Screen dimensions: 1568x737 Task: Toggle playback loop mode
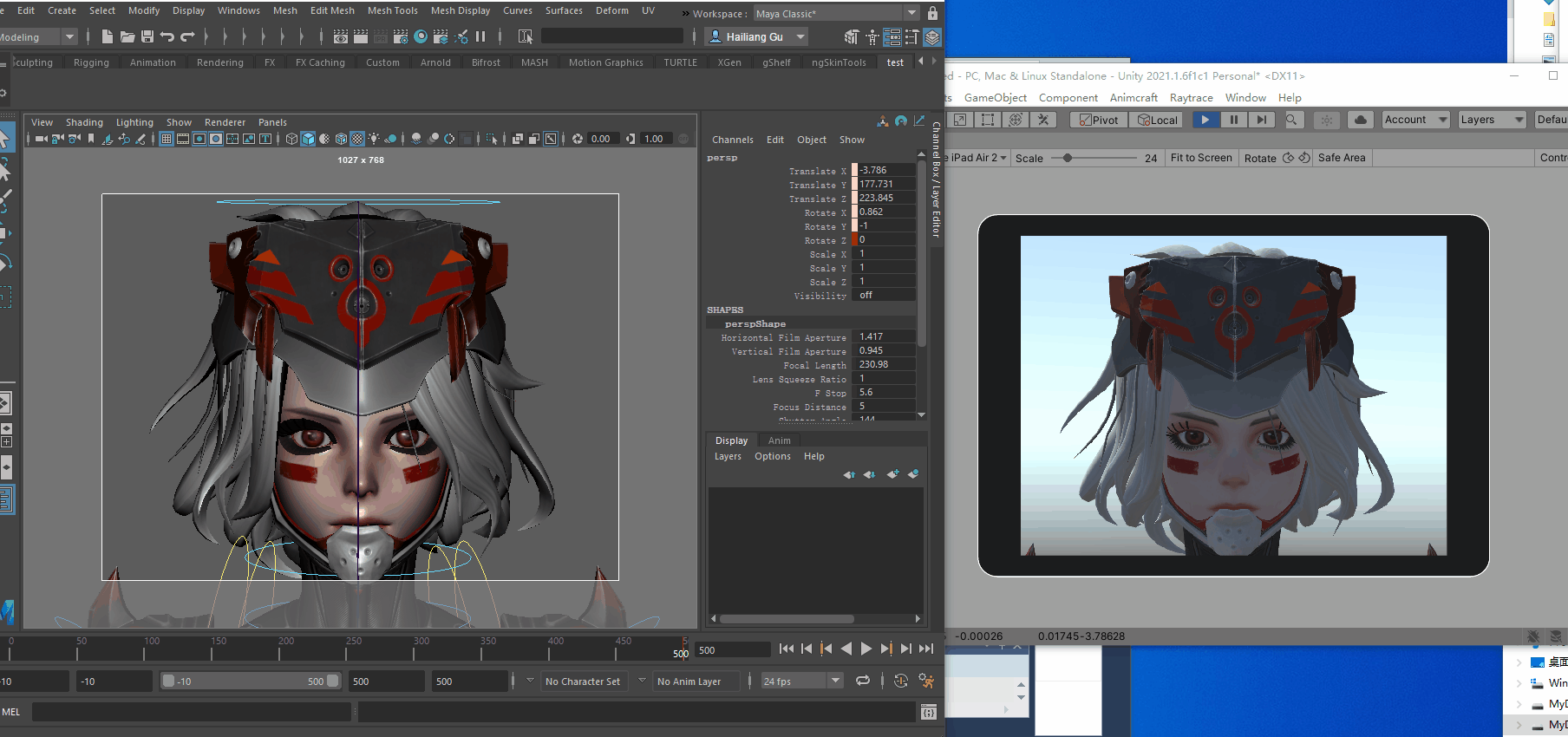(x=862, y=682)
